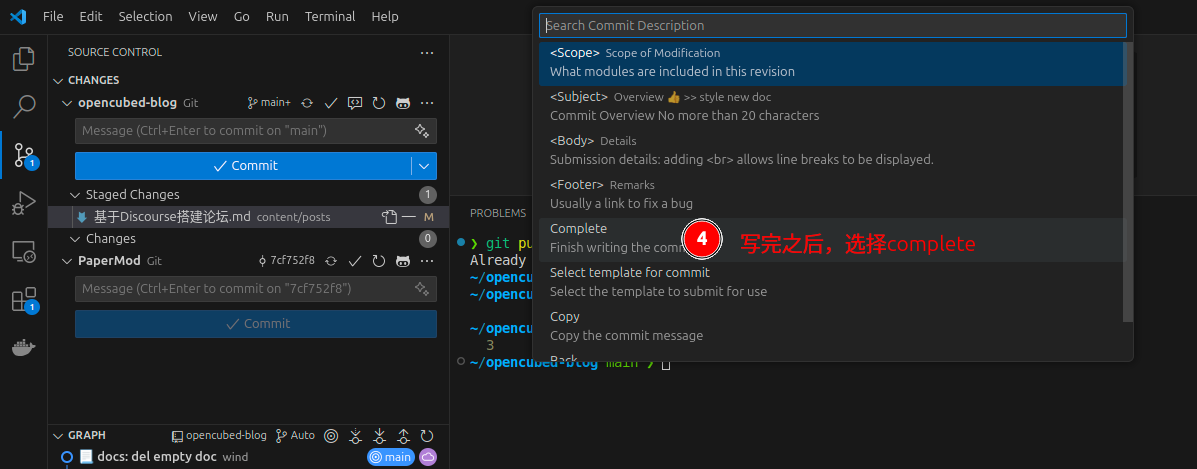Click Push icon in Graph toolbar
This screenshot has width=1197, height=469.
click(x=403, y=436)
